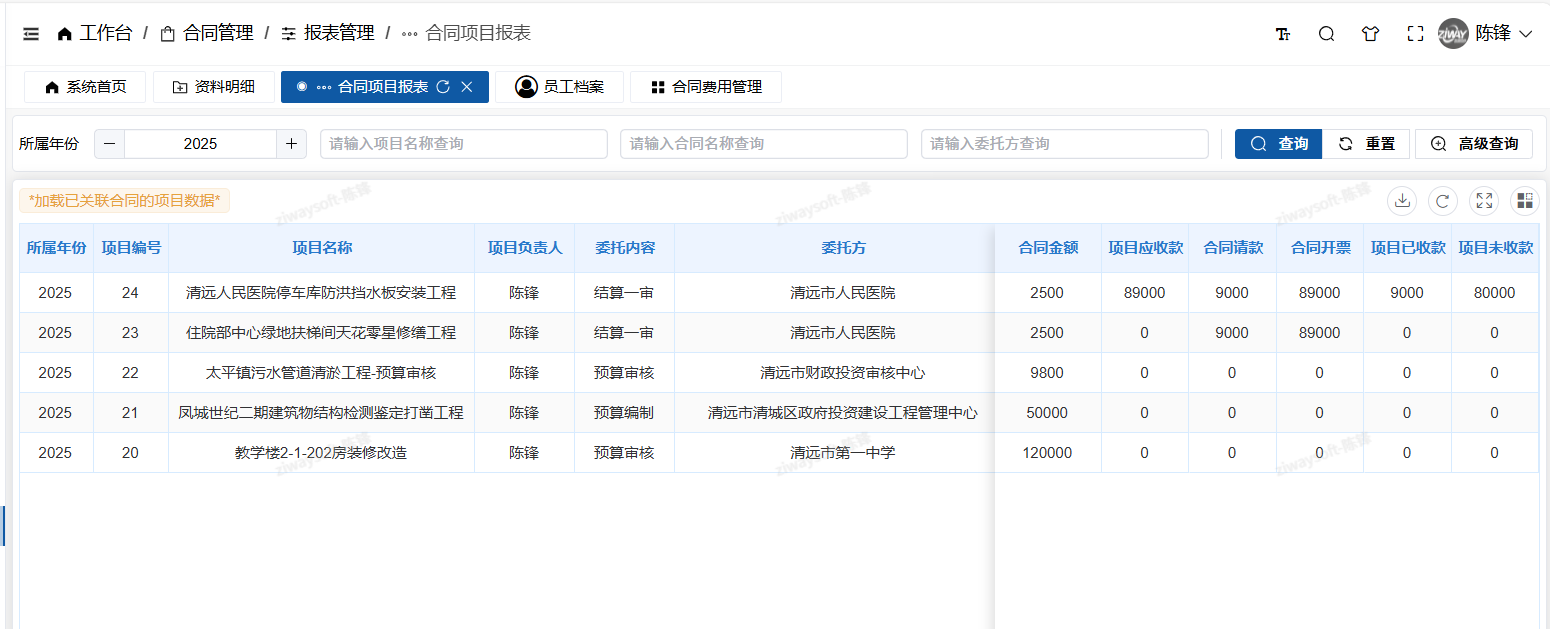Toggle the page fullscreen brackets icon
1550x629 pixels.
tap(1415, 33)
